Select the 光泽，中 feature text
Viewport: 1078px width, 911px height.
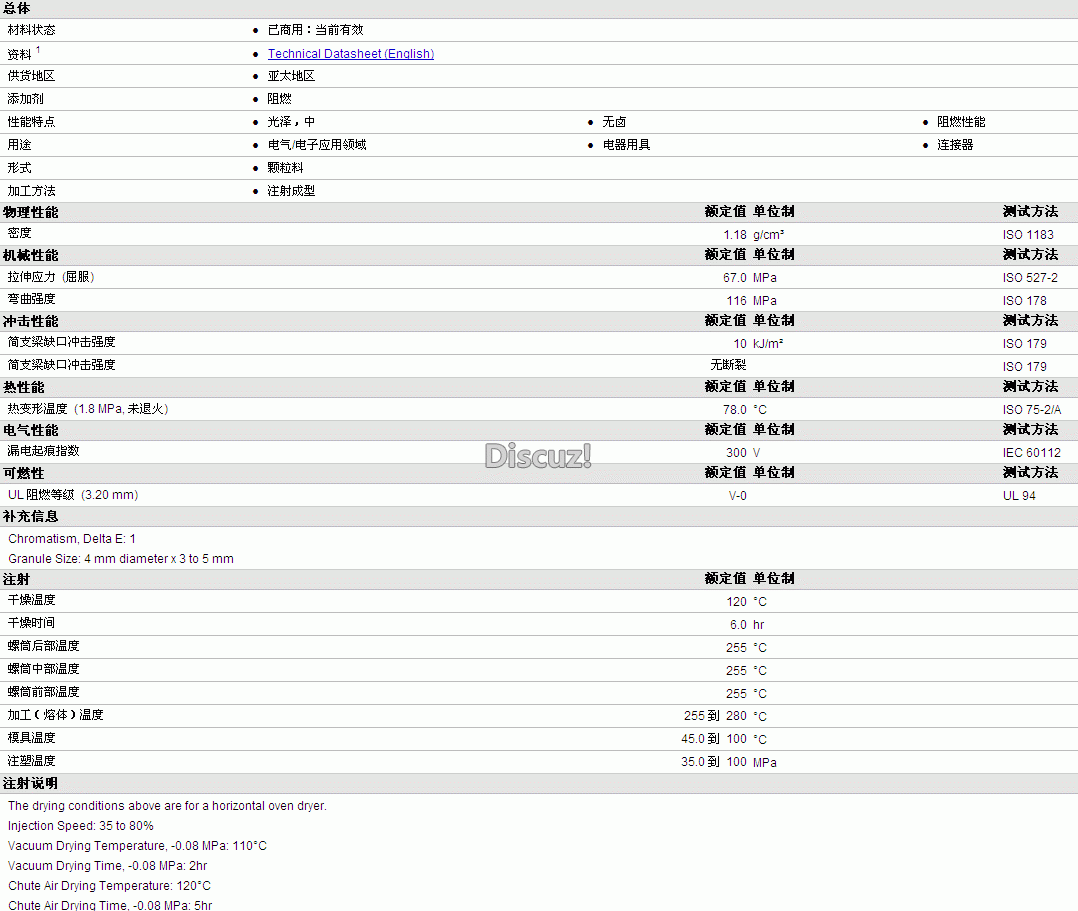[292, 122]
